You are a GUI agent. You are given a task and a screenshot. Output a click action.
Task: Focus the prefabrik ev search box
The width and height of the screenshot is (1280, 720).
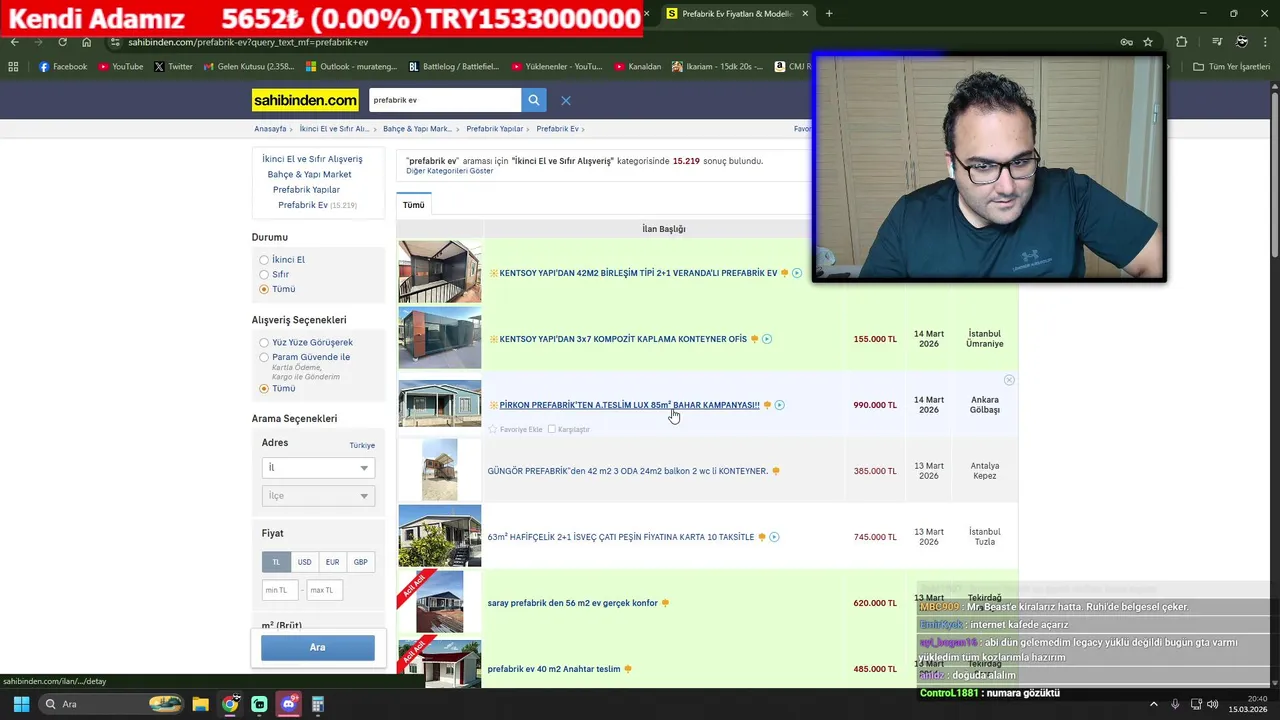click(x=444, y=100)
